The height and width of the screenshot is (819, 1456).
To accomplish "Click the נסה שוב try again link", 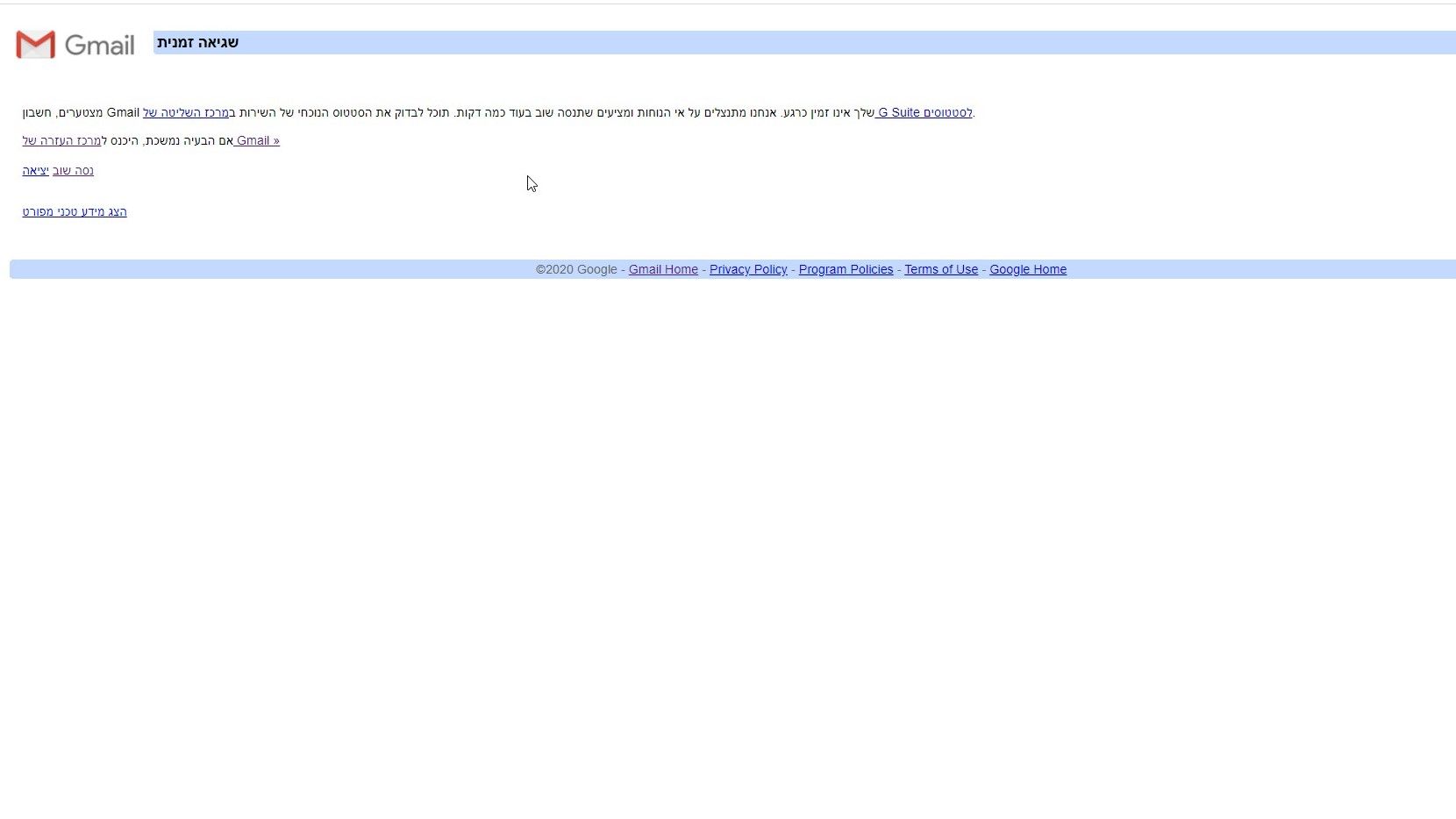I will point(73,170).
